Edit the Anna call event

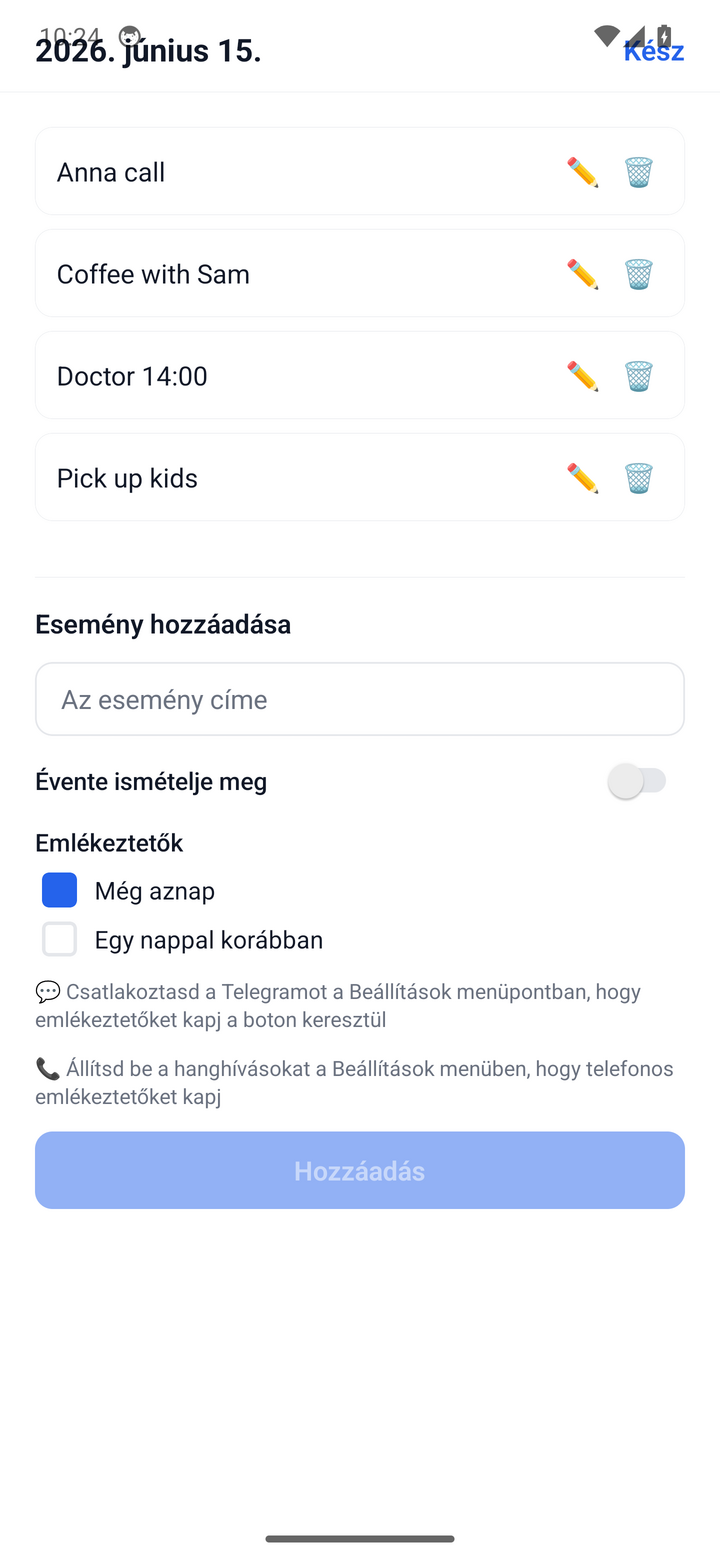coord(582,172)
